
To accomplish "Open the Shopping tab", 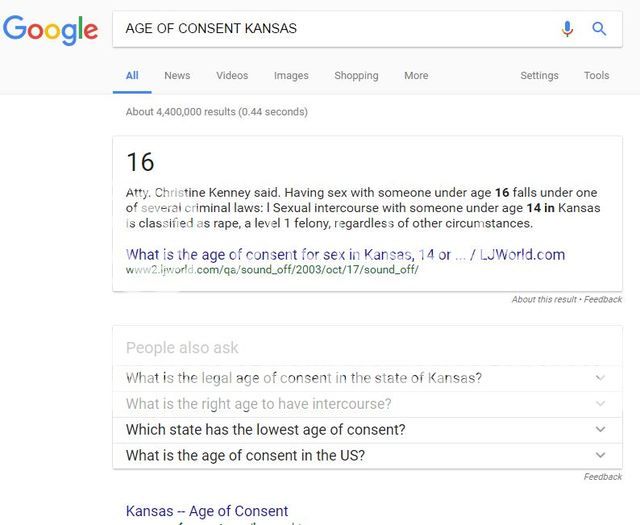I will click(356, 76).
